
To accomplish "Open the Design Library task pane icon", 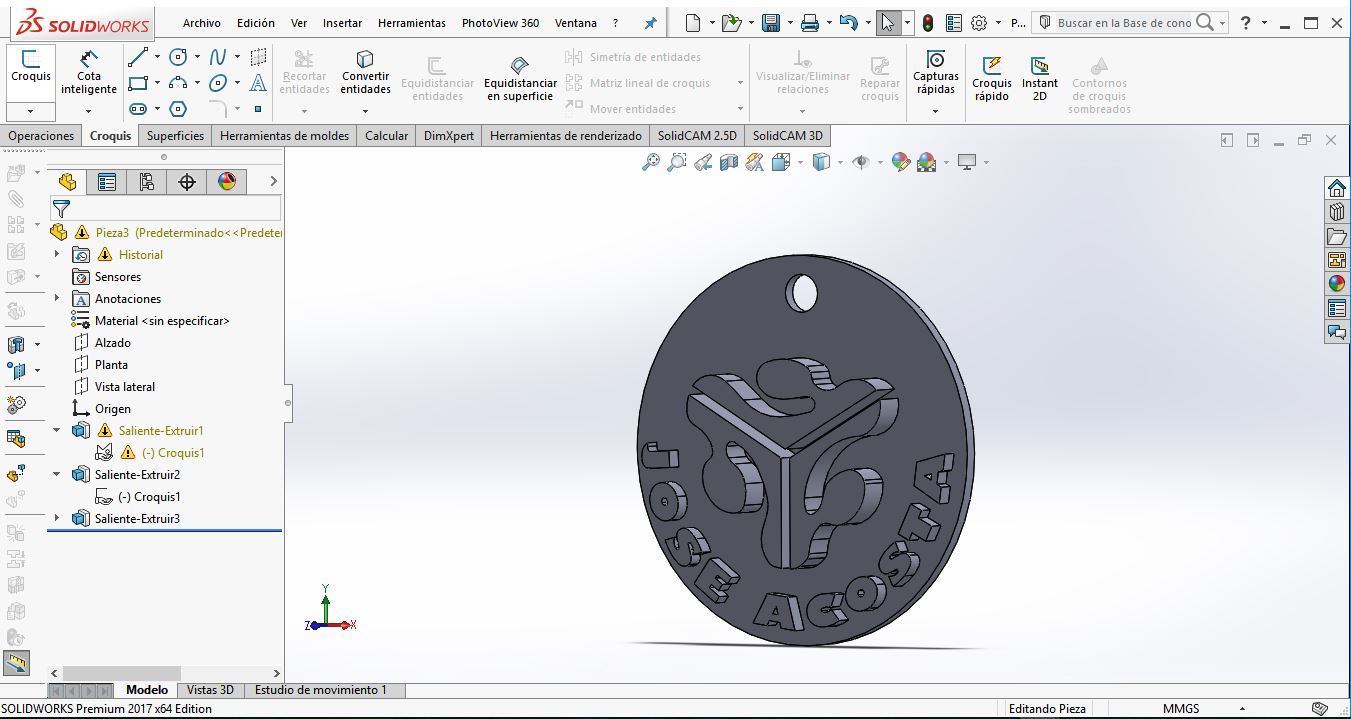I will [1337, 212].
